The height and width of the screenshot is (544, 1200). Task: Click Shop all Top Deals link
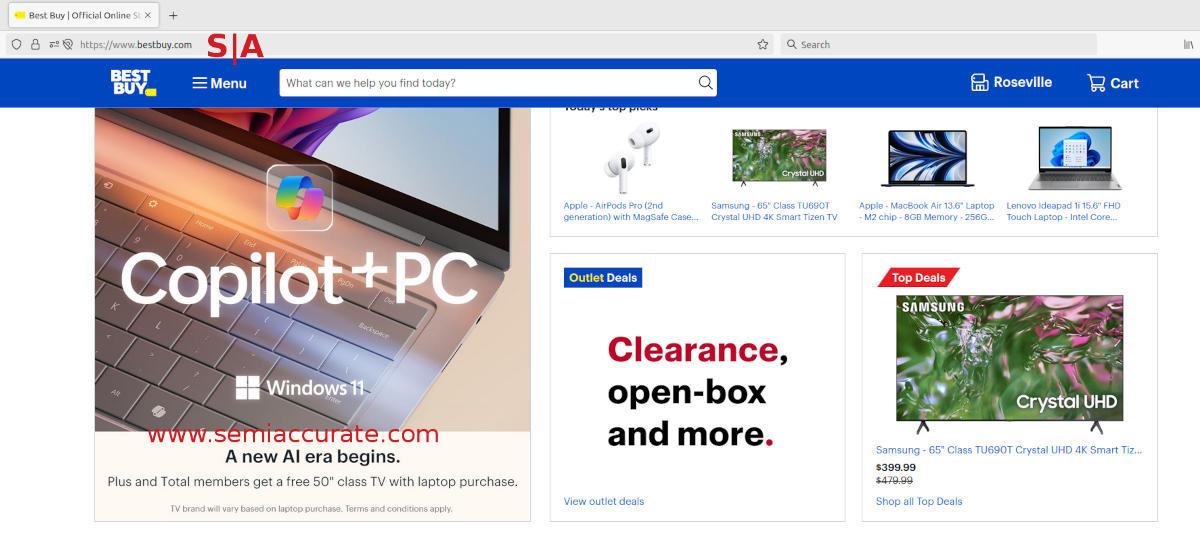[x=919, y=501]
